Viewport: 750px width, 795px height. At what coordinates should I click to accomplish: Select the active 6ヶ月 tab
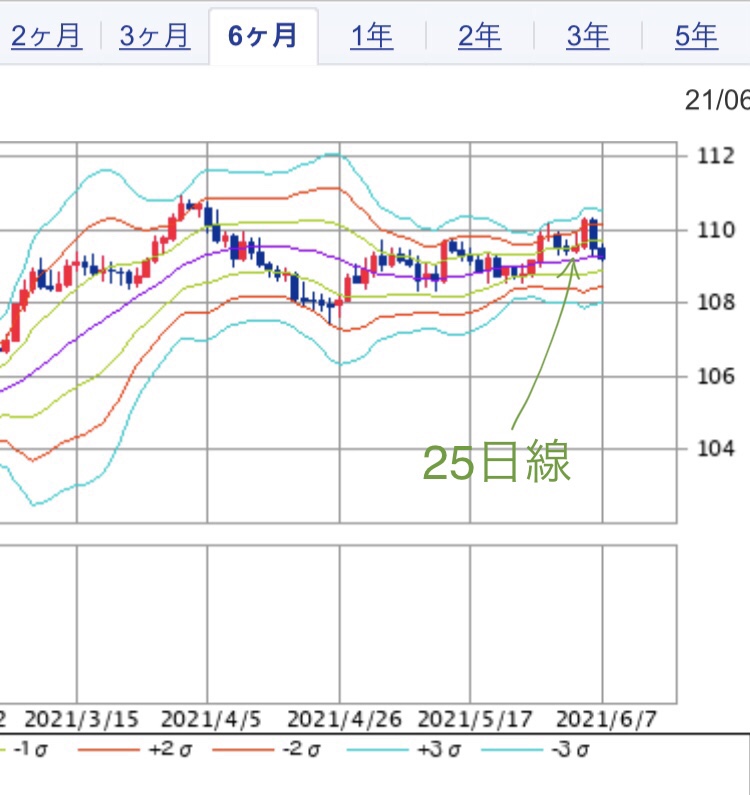(x=263, y=36)
